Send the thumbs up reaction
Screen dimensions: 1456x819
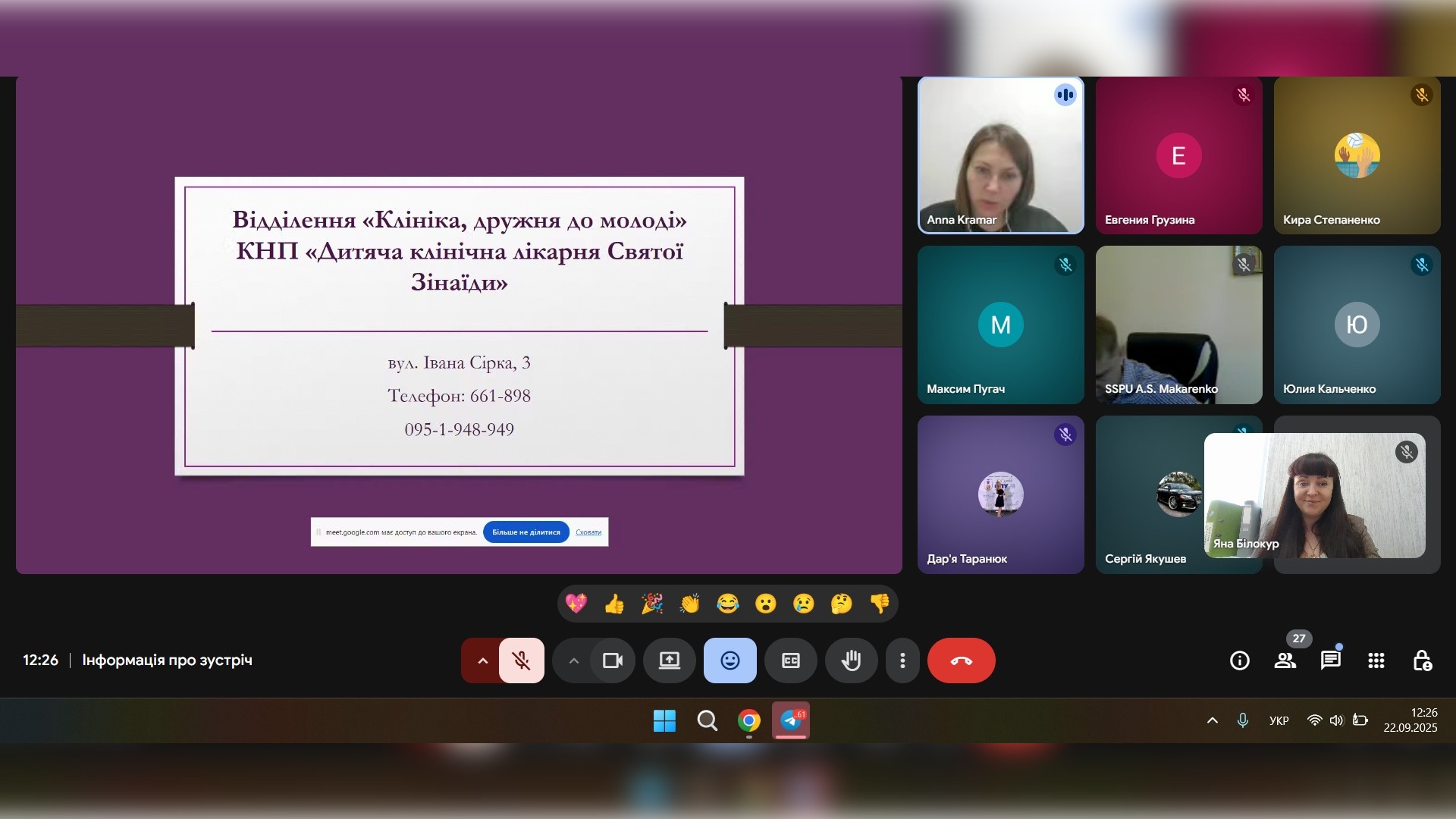point(614,604)
